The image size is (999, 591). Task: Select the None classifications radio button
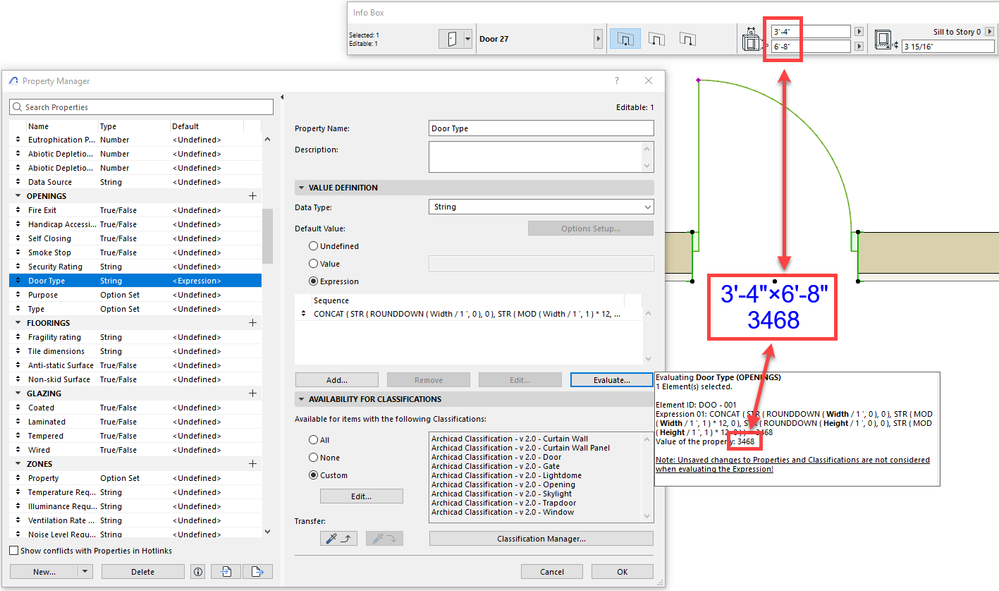coord(313,457)
